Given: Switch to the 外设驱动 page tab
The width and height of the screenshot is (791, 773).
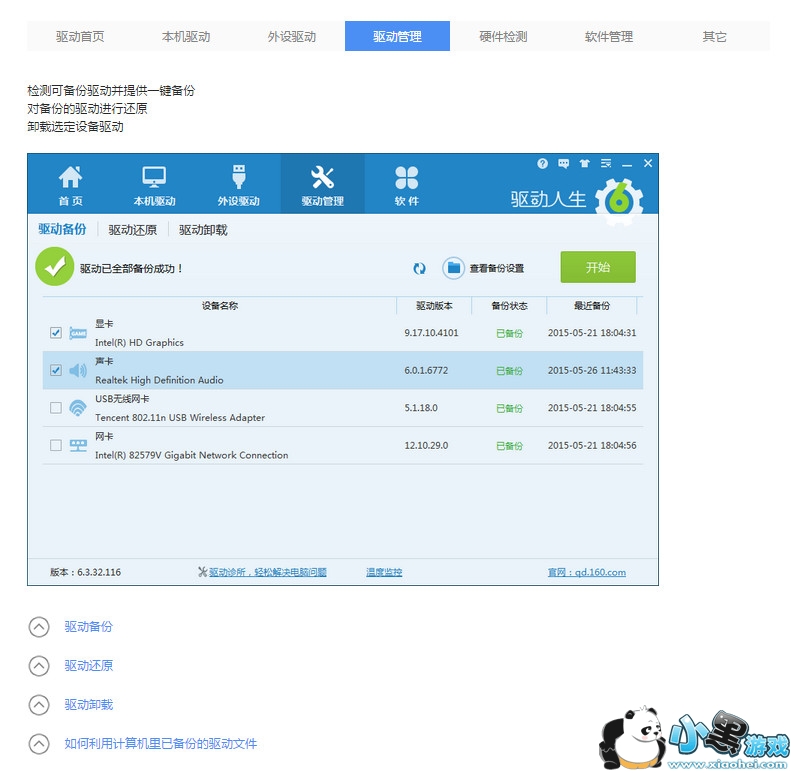Looking at the screenshot, I should pos(292,36).
